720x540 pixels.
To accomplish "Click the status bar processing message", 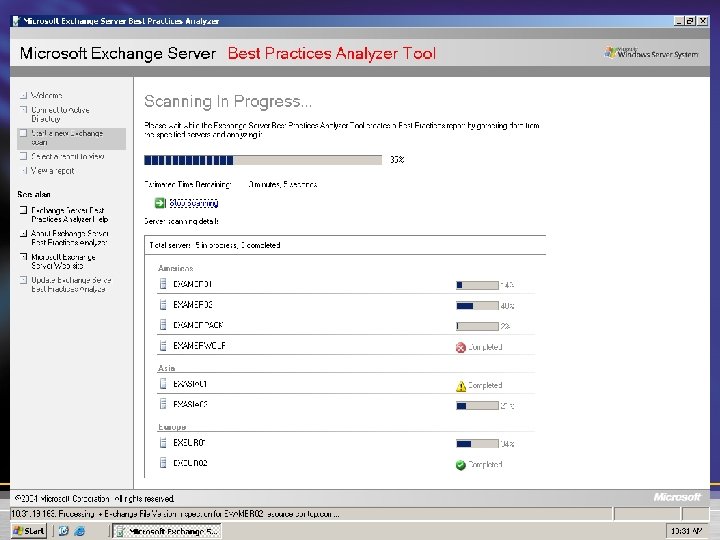I will point(175,514).
